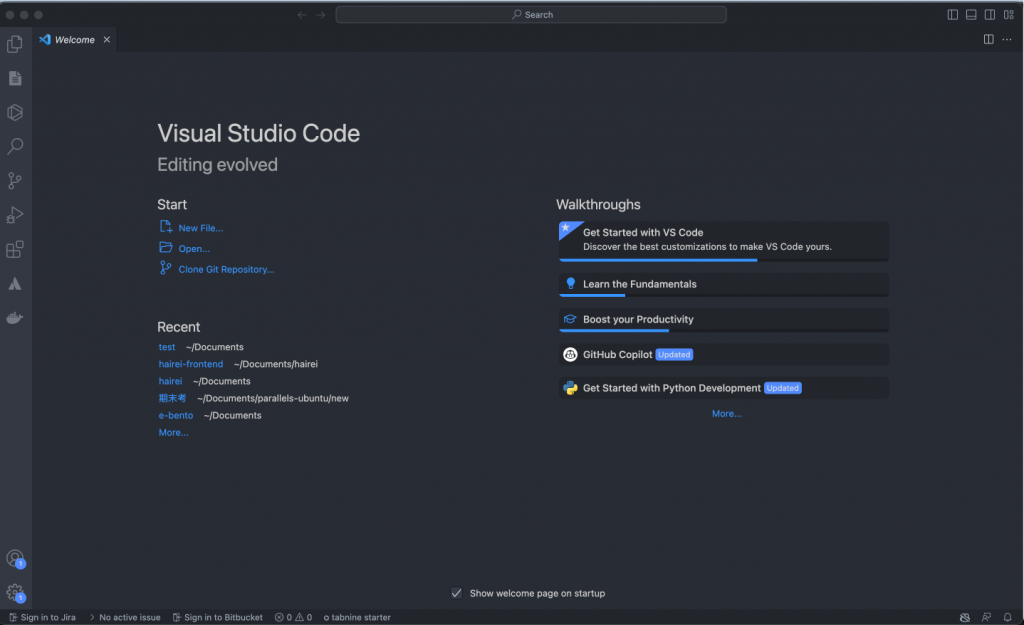The width and height of the screenshot is (1024, 625).
Task: Open the Extensions marketplace view
Action: (x=15, y=250)
